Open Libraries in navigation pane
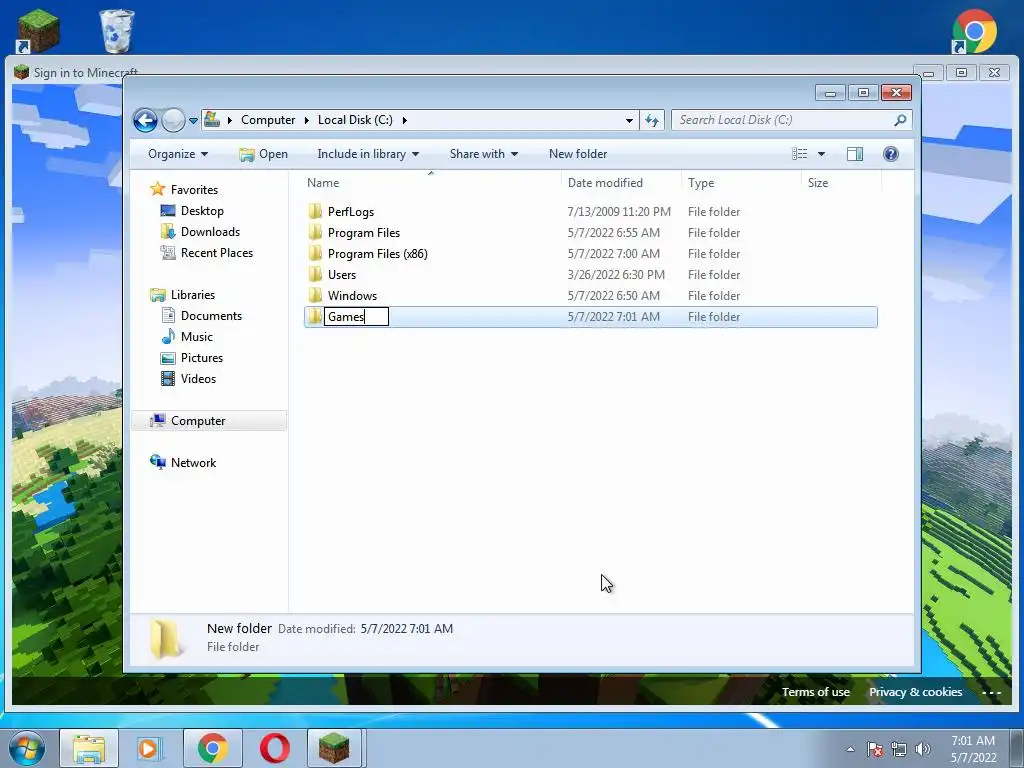 click(x=192, y=295)
